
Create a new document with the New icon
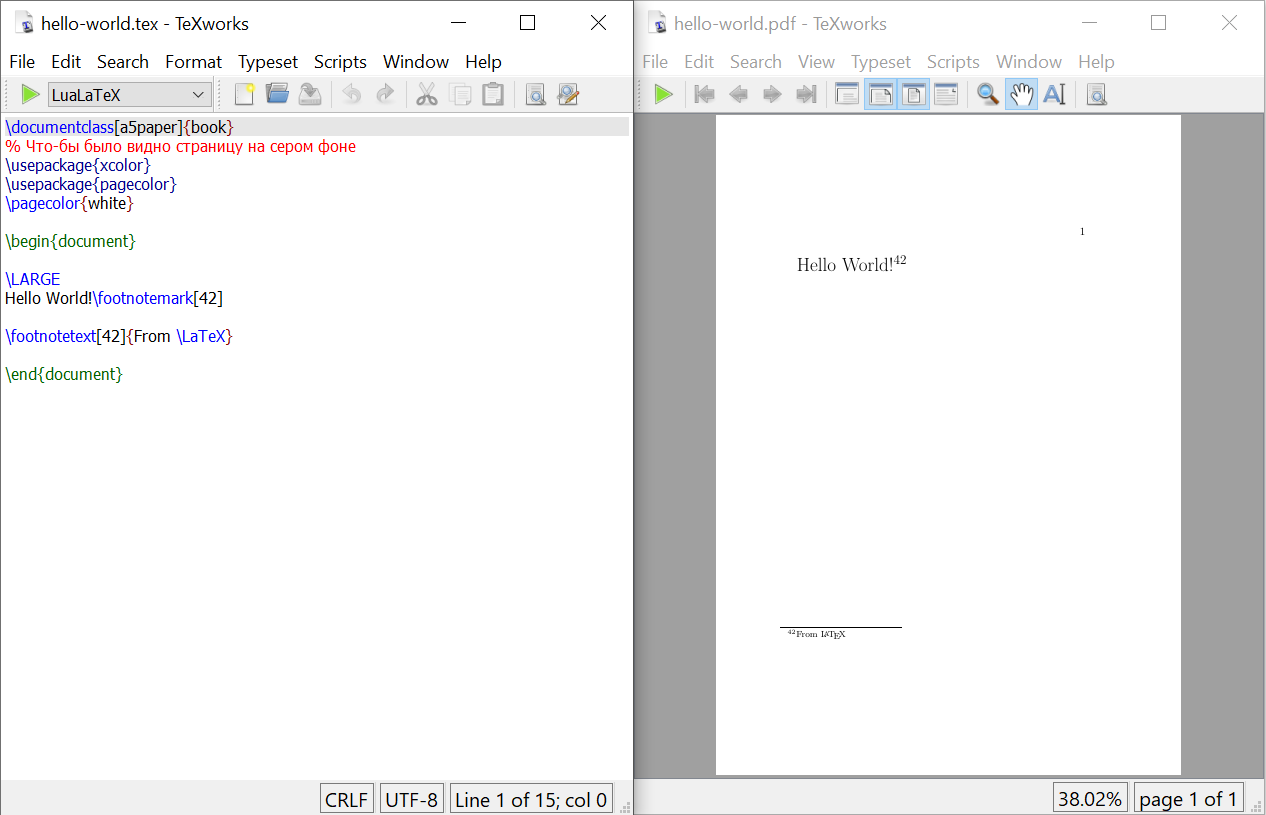pyautogui.click(x=244, y=95)
